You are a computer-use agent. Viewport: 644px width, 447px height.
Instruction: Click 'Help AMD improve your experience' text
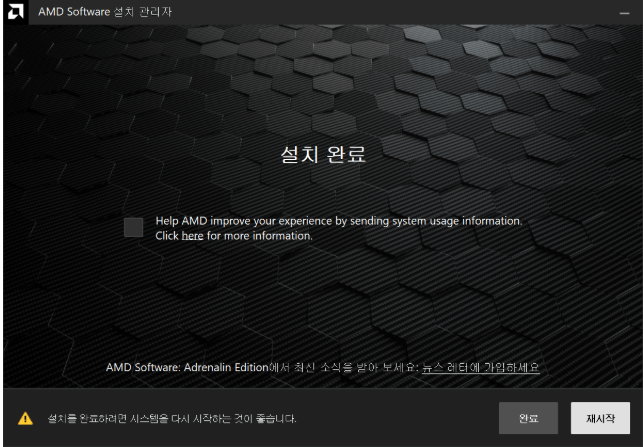click(x=244, y=221)
